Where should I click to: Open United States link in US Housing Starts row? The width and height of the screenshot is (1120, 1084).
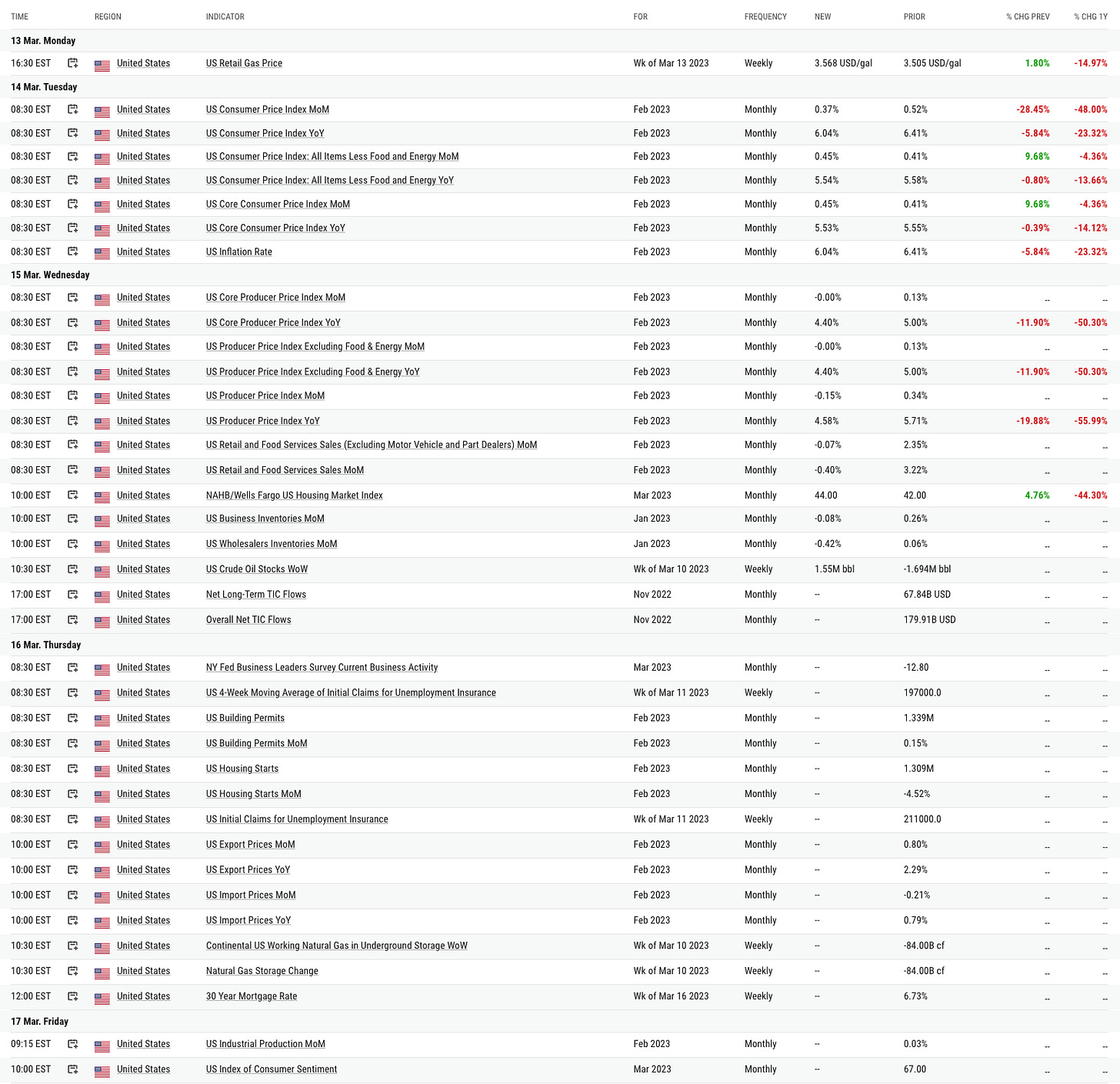[x=143, y=769]
